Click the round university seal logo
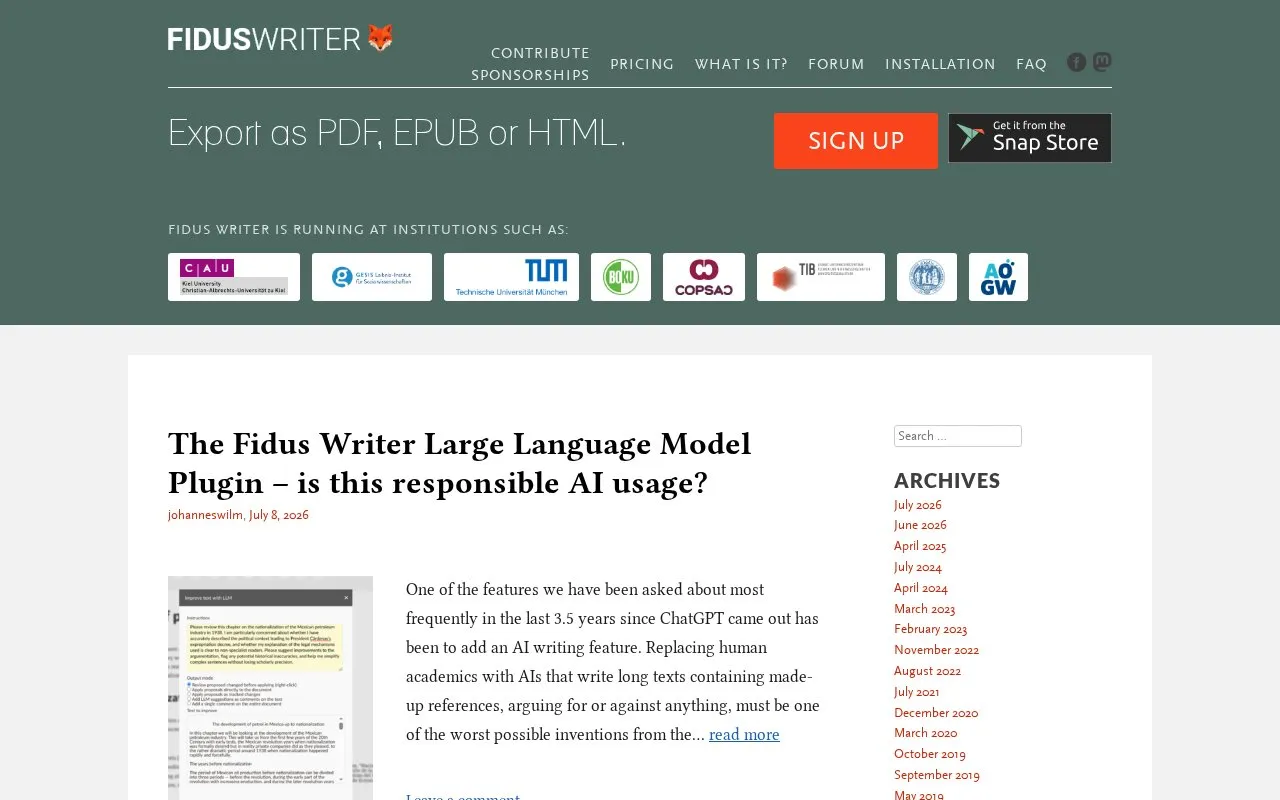This screenshot has width=1280, height=800. point(927,277)
